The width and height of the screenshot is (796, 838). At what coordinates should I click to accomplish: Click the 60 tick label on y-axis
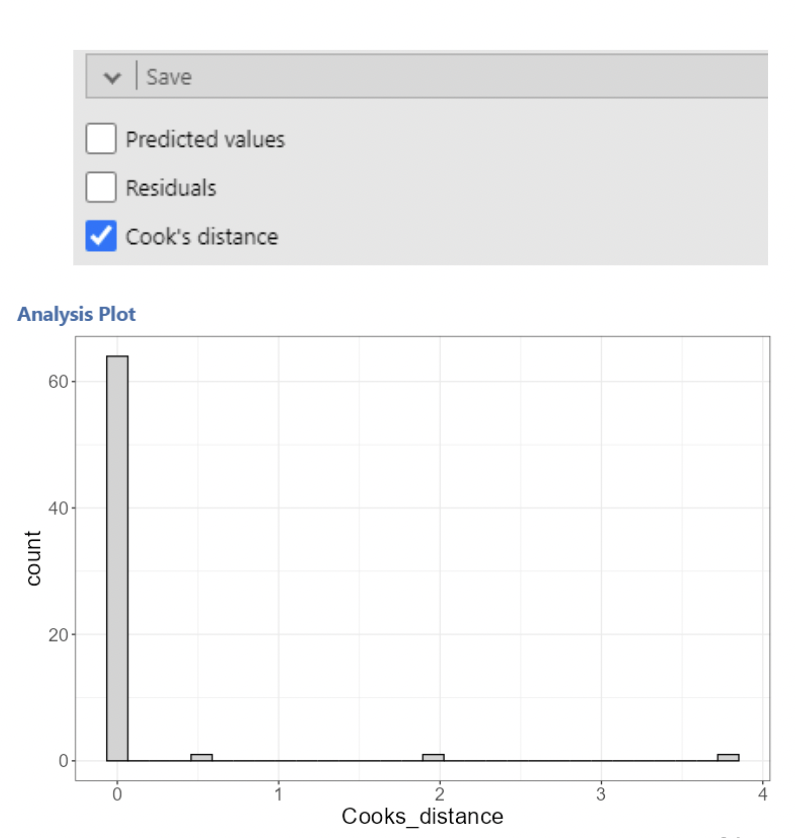(53, 382)
